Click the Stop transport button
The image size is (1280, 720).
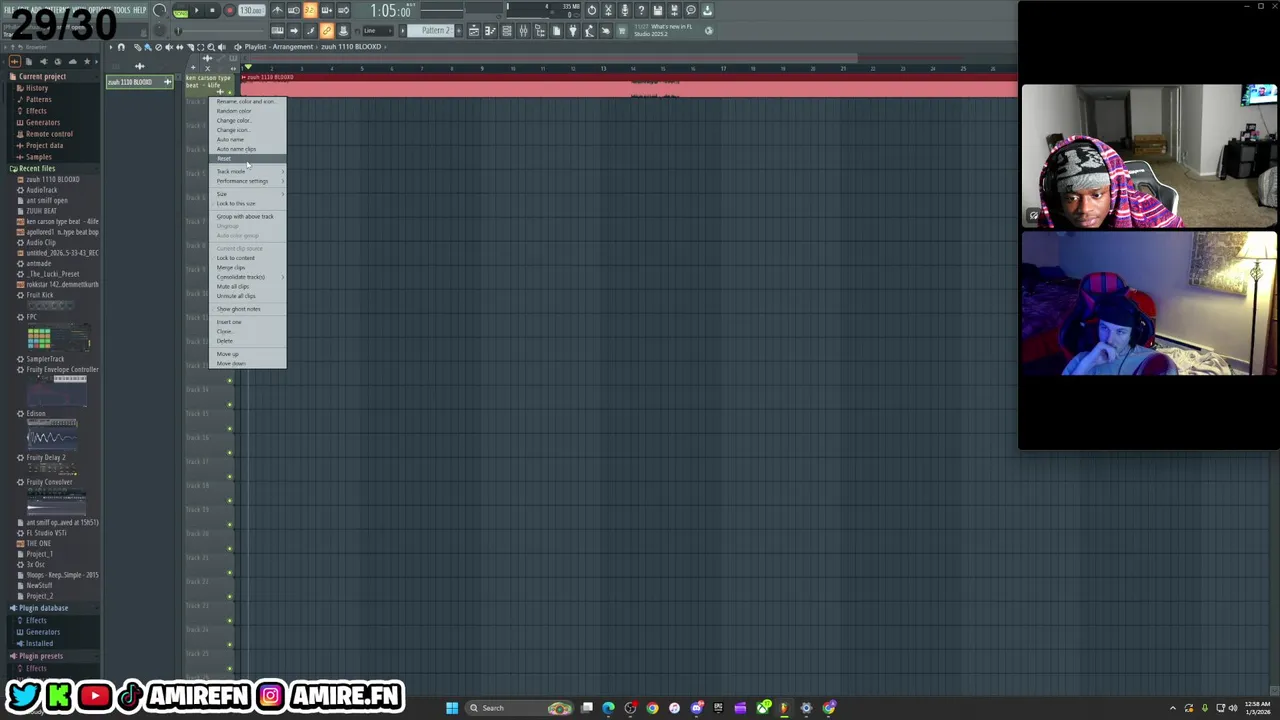212,11
